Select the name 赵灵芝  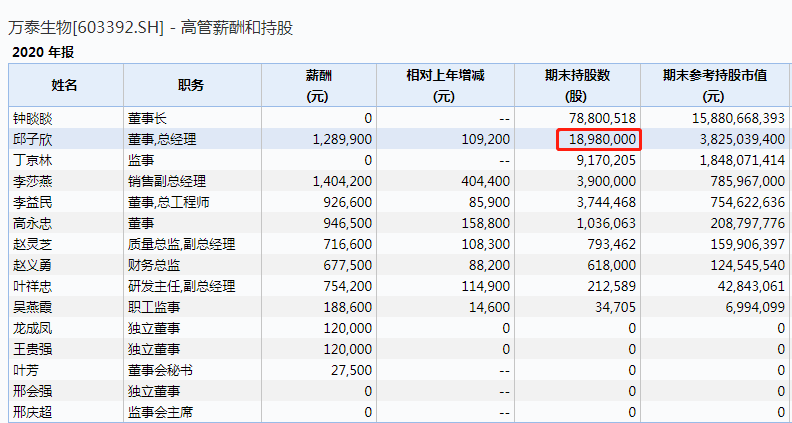pyautogui.click(x=33, y=245)
